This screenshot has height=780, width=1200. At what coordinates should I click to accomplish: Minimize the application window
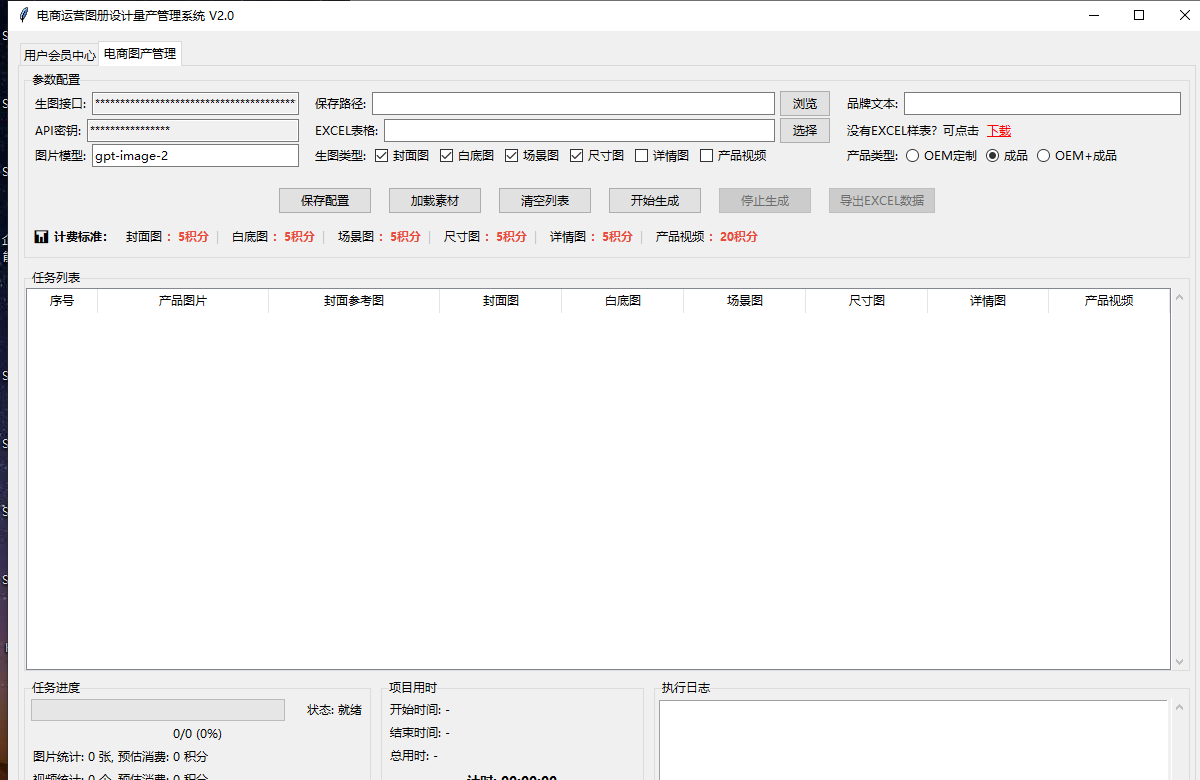click(x=1093, y=15)
